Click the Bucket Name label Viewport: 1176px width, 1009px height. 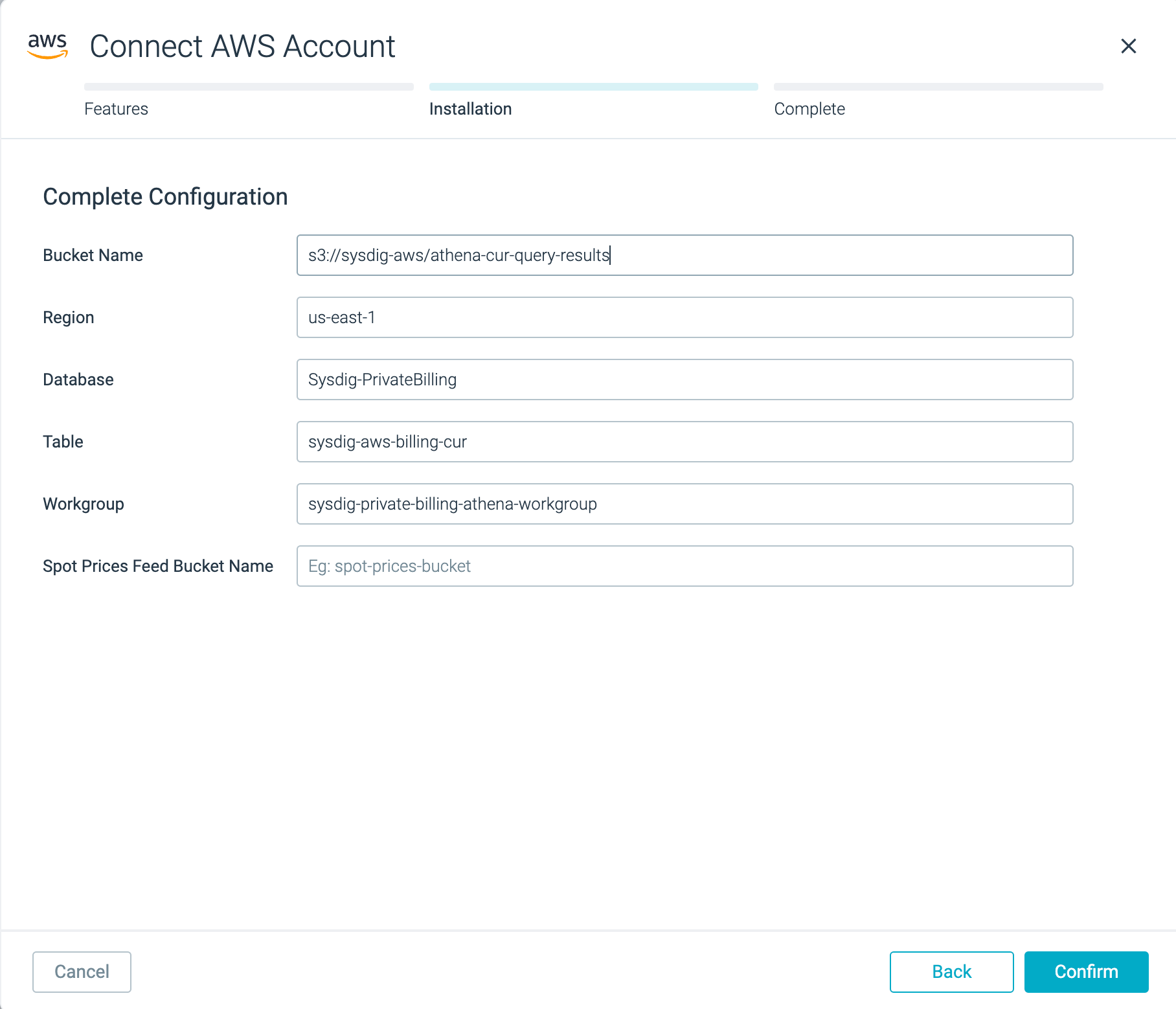(93, 255)
